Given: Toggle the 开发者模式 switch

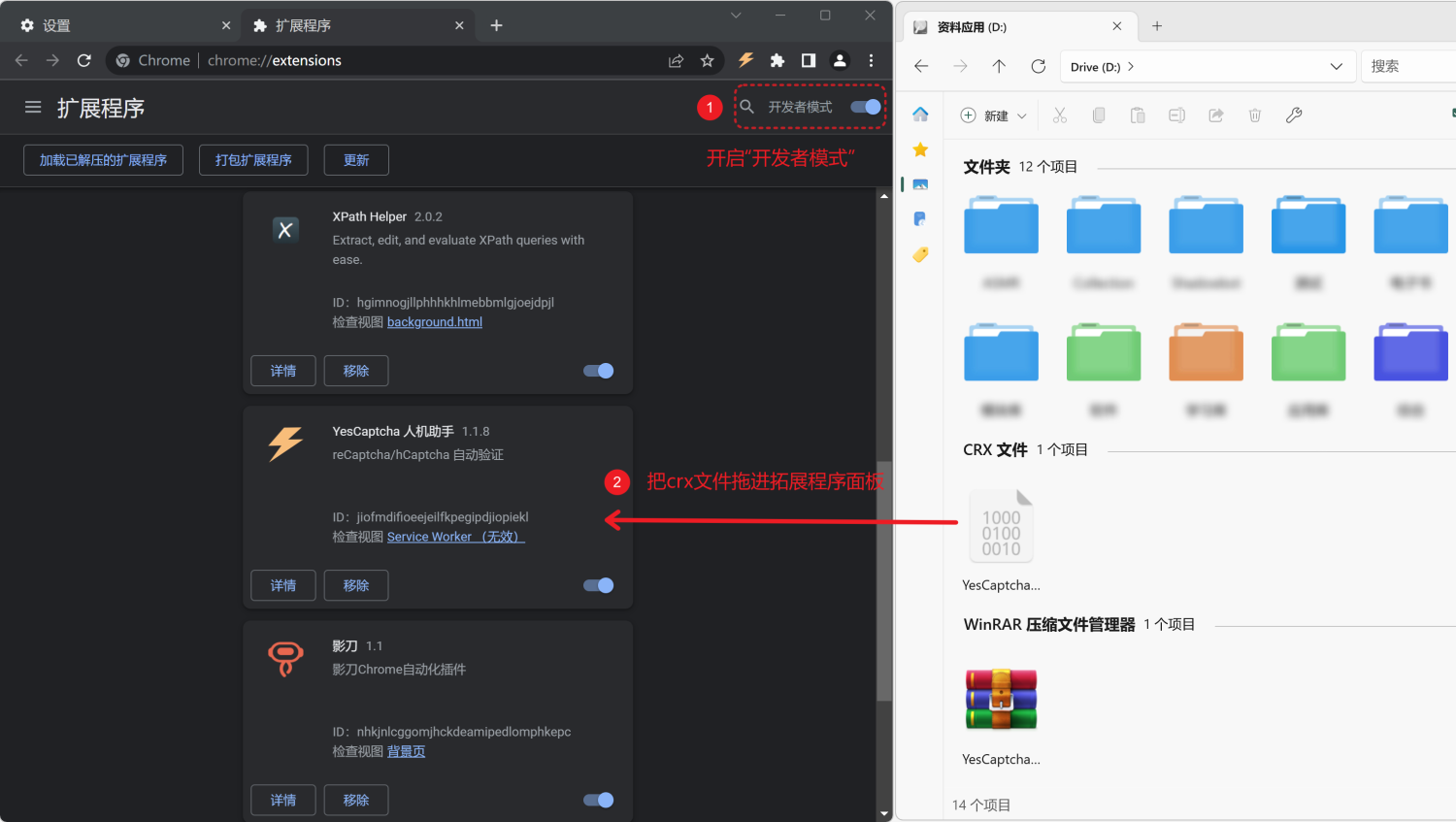Looking at the screenshot, I should click(866, 107).
